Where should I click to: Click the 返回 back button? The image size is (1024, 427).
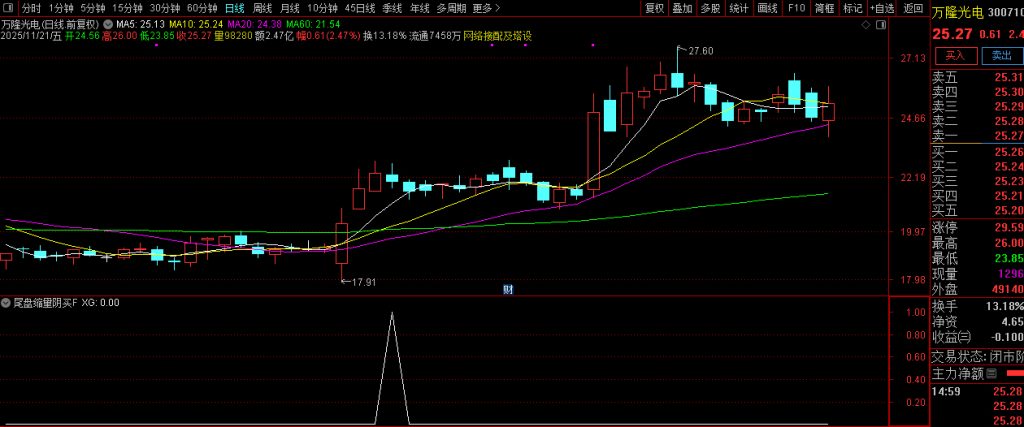click(x=913, y=8)
